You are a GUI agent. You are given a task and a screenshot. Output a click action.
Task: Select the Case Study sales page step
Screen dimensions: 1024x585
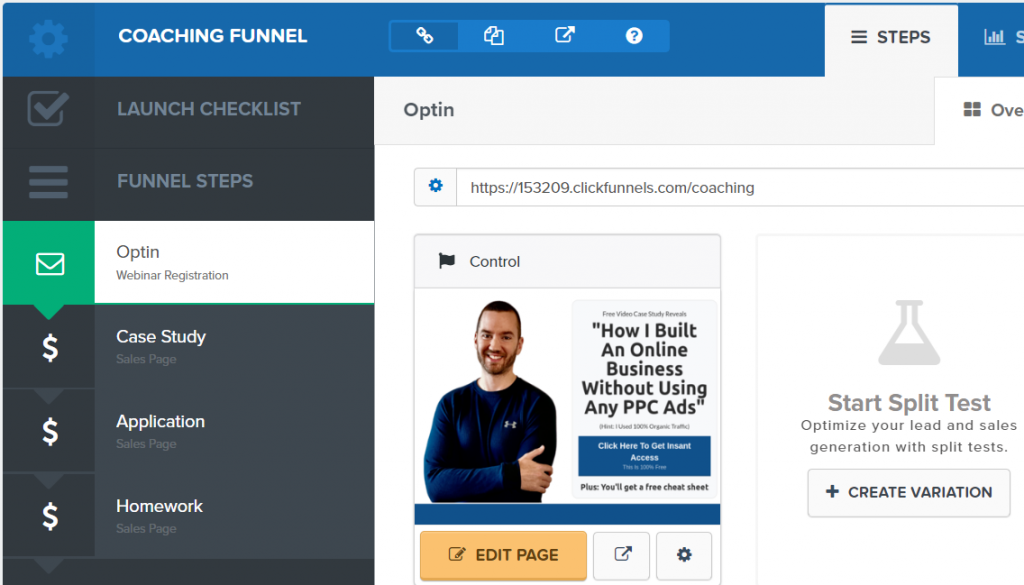click(x=234, y=347)
